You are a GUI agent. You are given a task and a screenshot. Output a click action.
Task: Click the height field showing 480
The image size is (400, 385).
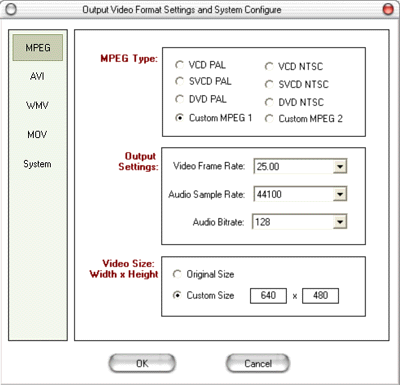[320, 296]
